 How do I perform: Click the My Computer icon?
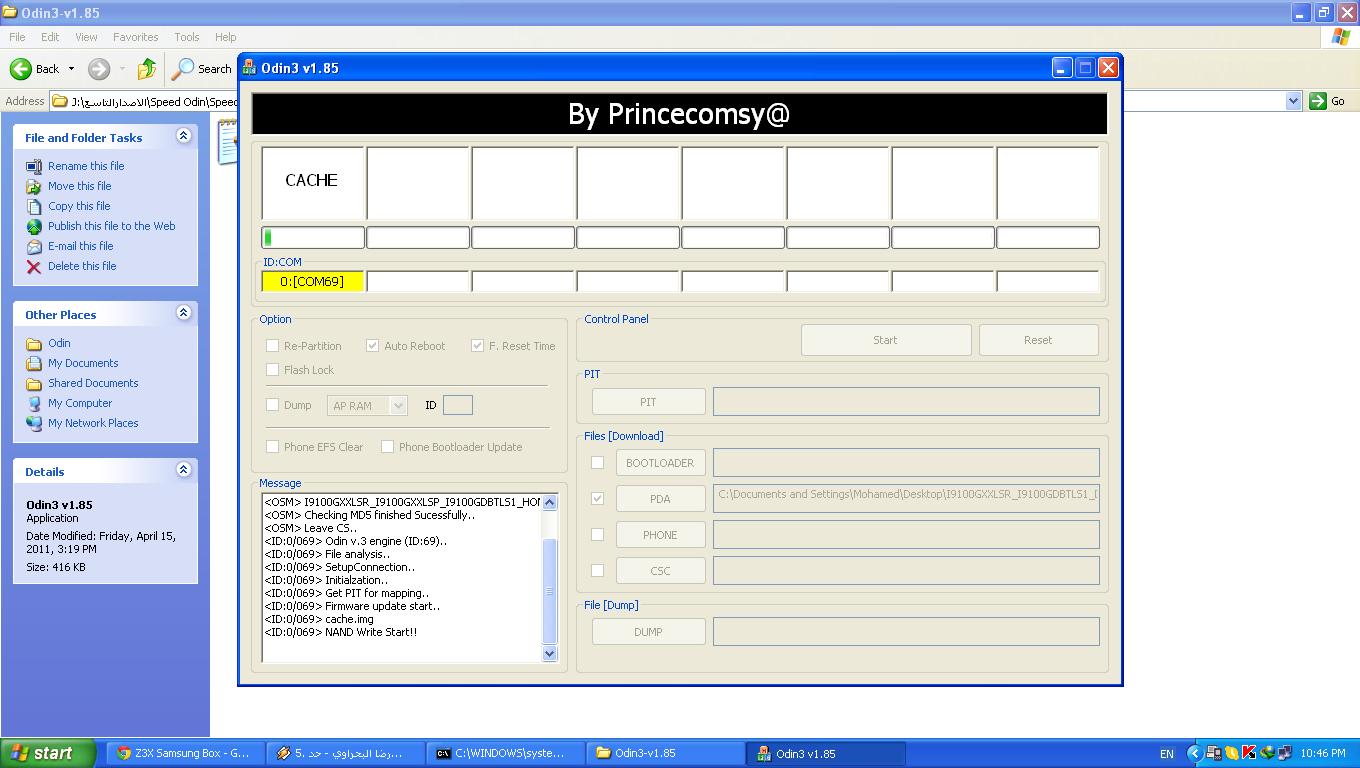click(x=34, y=403)
